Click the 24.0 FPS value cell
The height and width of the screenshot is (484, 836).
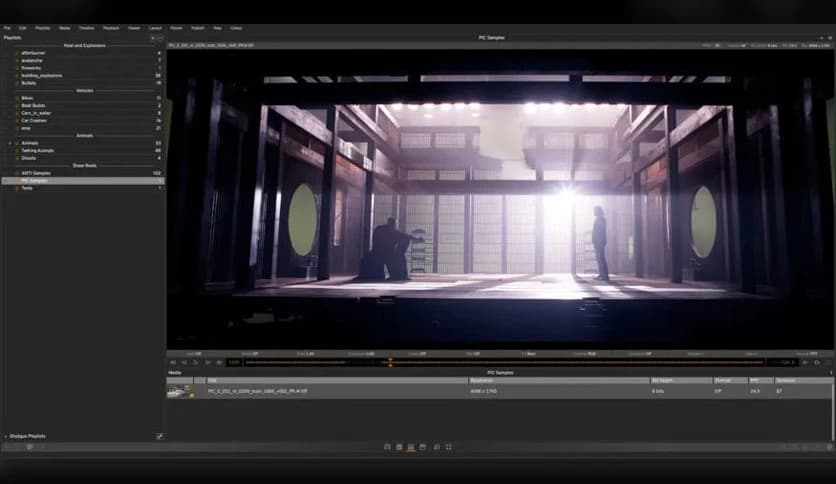(755, 391)
